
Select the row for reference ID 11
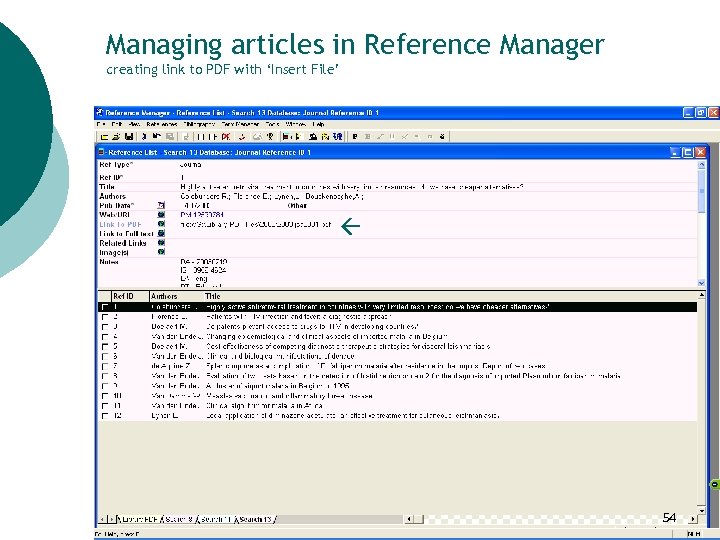tap(398, 405)
